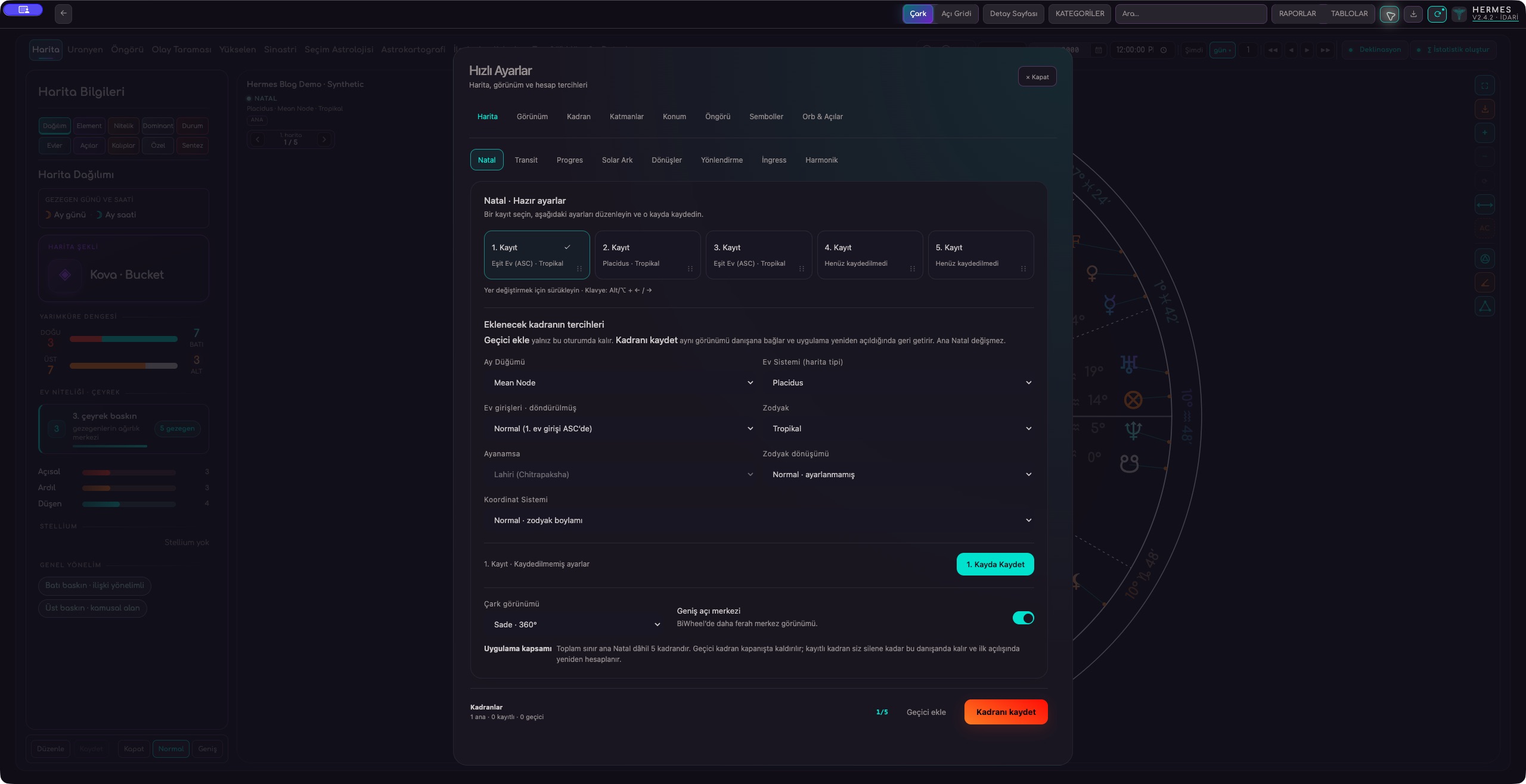Click the download icon next to TABLOLAR

1413,14
